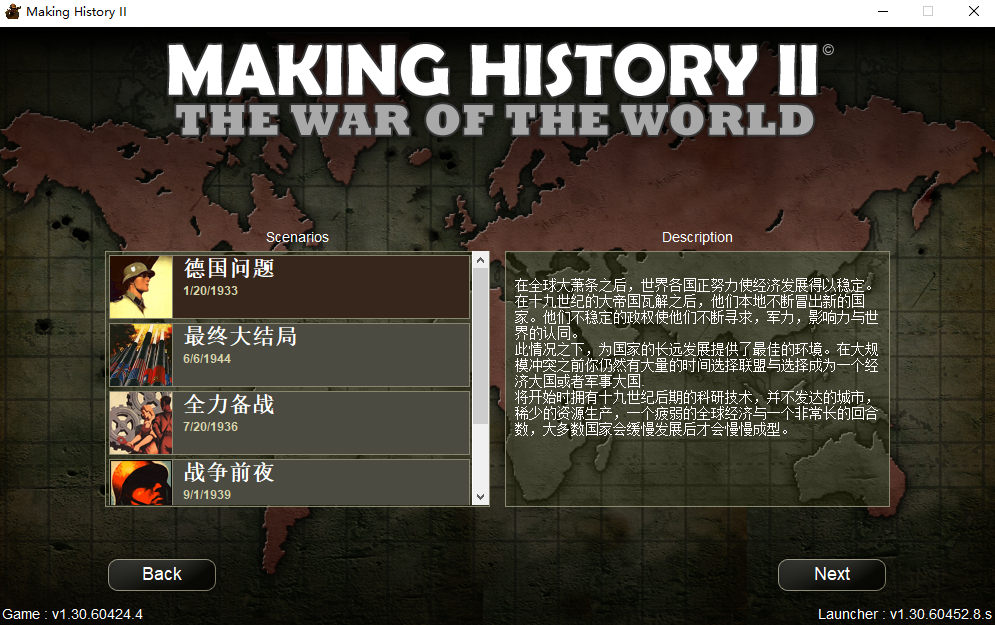Click the rockets thumbnail for 最终大结局
Screen dimensions: 995x625
click(x=140, y=354)
